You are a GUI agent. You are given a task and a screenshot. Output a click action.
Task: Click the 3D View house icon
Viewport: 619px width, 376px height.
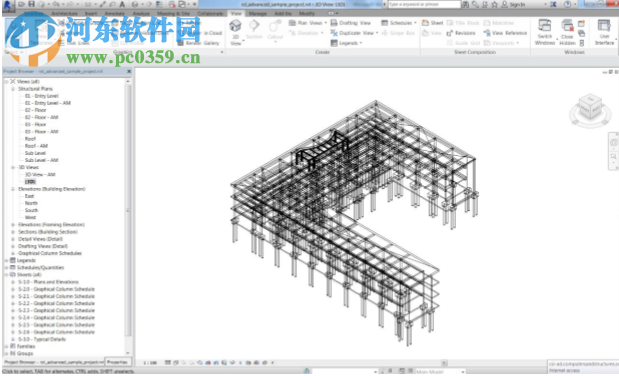[x=235, y=26]
